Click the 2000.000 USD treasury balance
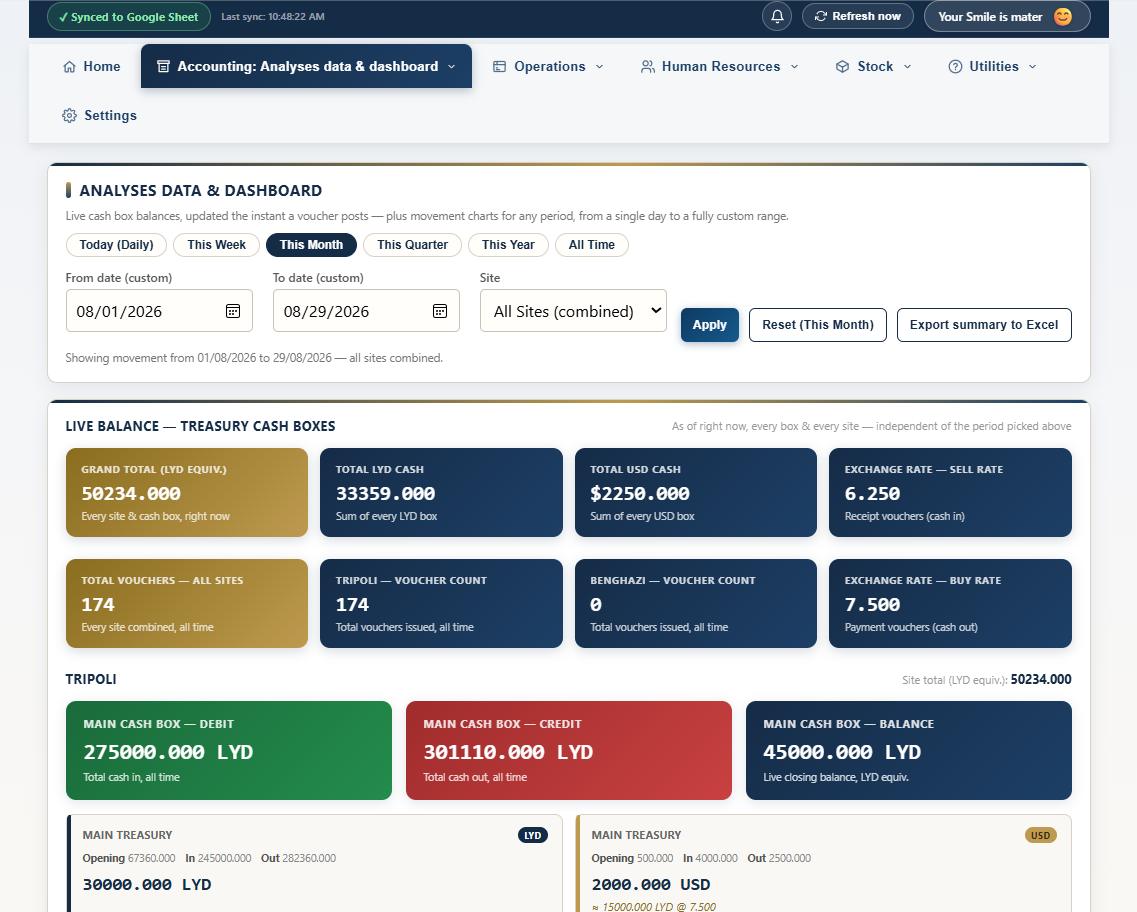This screenshot has height=912, width=1137. click(650, 884)
